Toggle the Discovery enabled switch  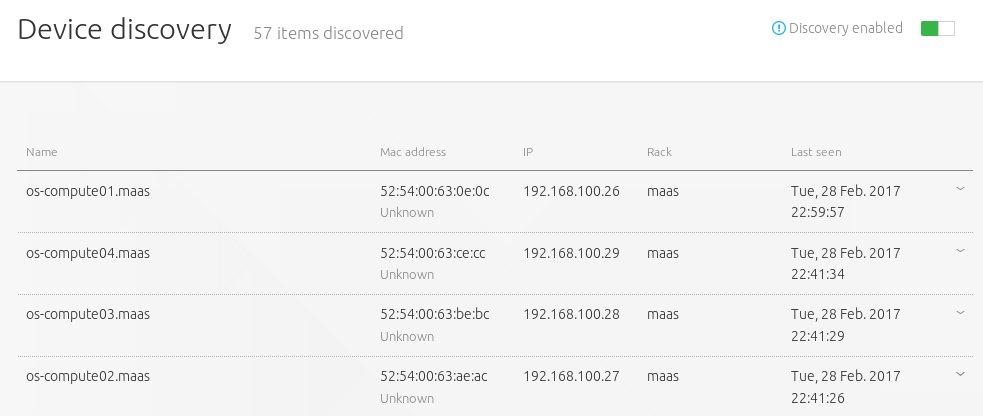[937, 29]
